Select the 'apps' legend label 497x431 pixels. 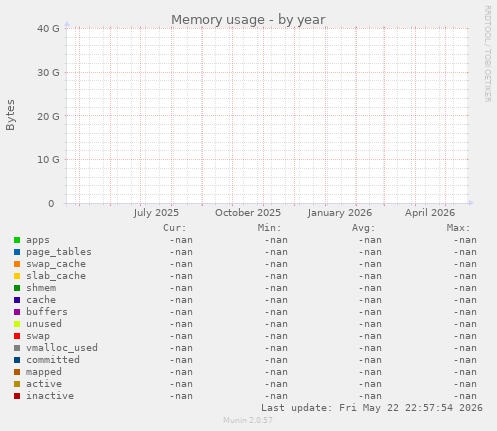coord(38,240)
